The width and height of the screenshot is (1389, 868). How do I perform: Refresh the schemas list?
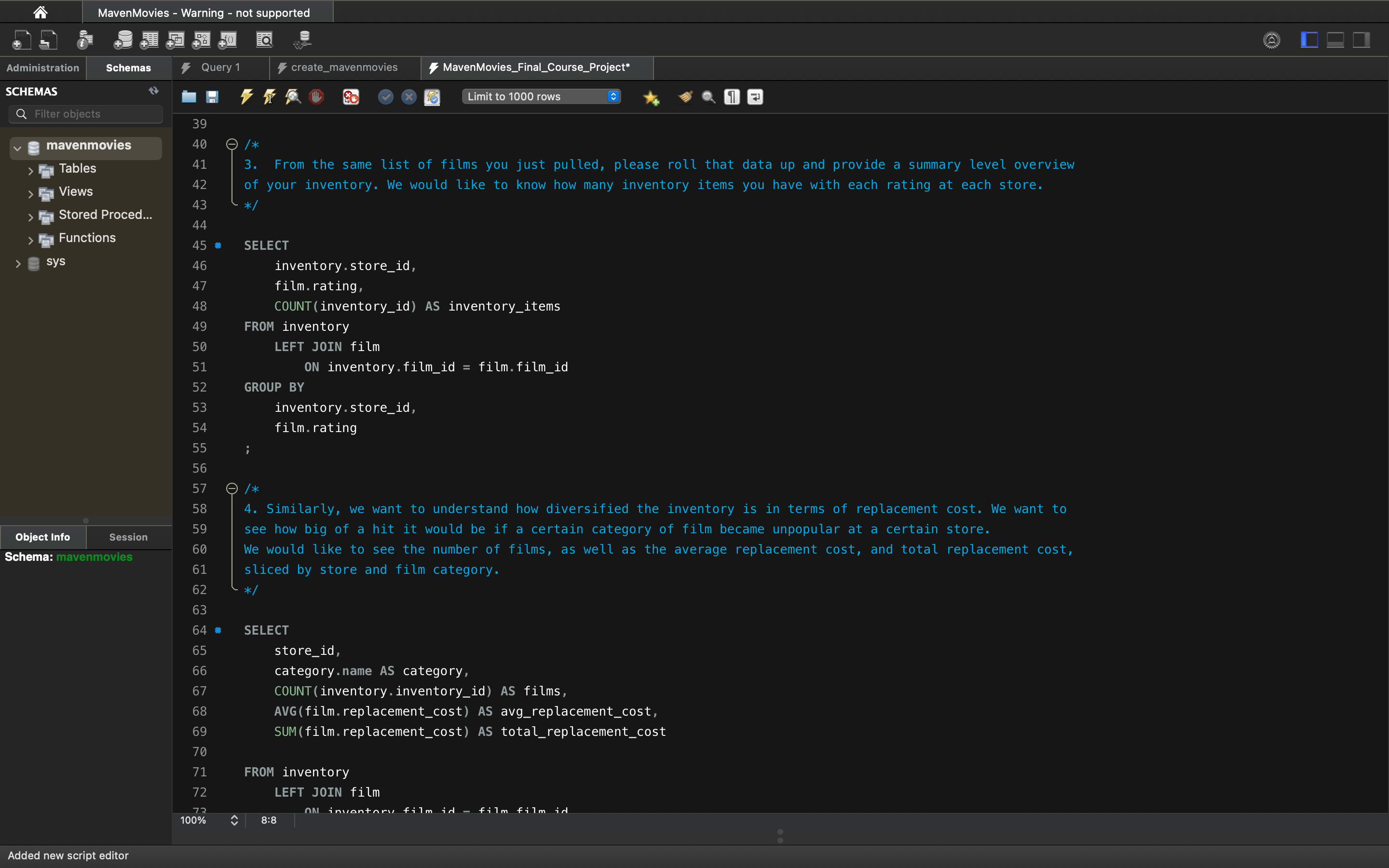pos(153,90)
